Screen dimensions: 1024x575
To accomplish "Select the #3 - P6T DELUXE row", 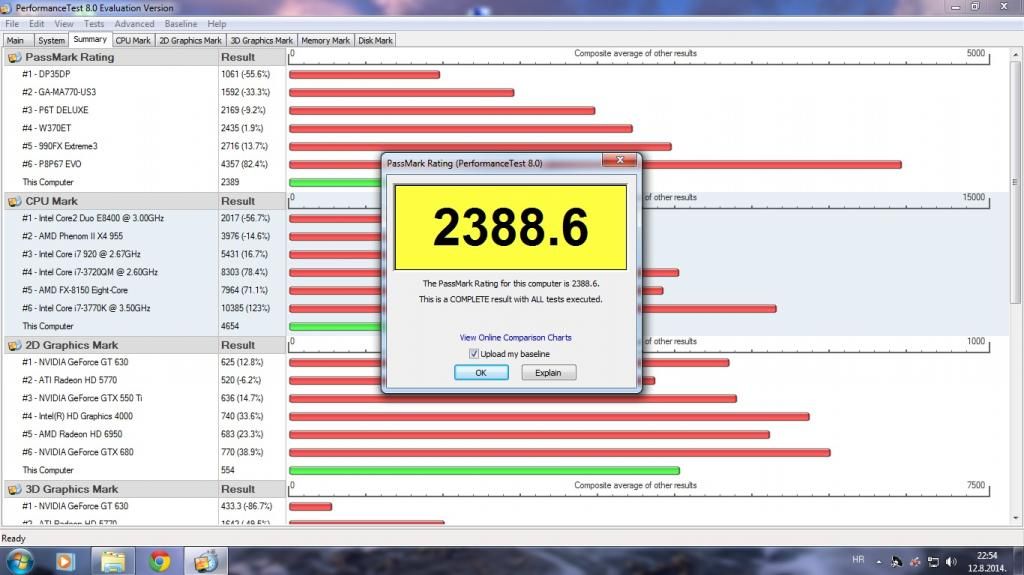I will tap(144, 110).
